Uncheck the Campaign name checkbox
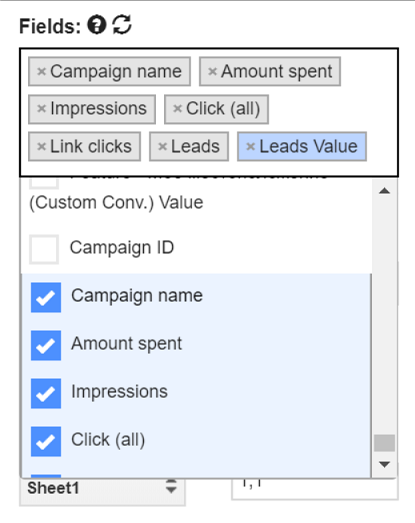 click(x=46, y=298)
